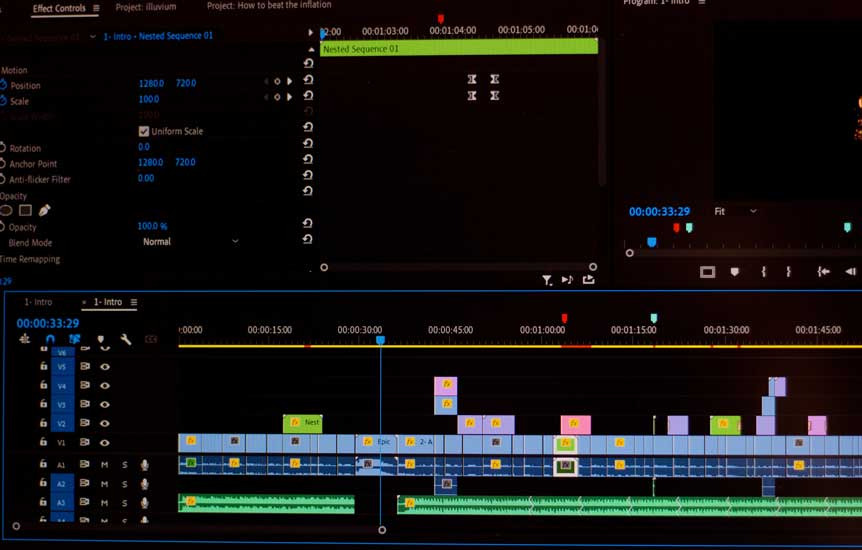
Task: Click the Export Frame icon in Effect Controls
Action: coord(588,280)
